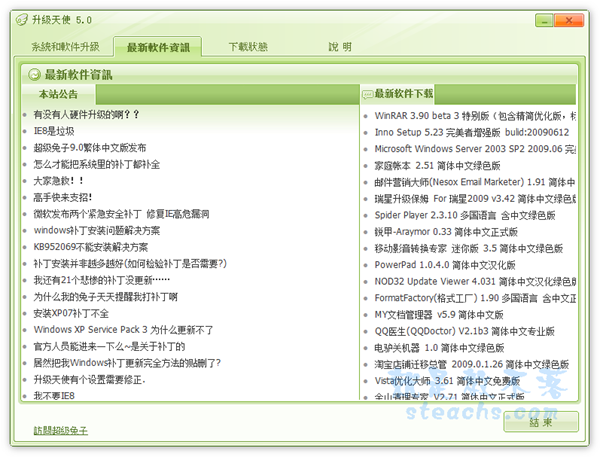The image size is (600, 457).
Task: Open Microsoft Windows Server 2003 SP2 download
Action: coord(475,149)
